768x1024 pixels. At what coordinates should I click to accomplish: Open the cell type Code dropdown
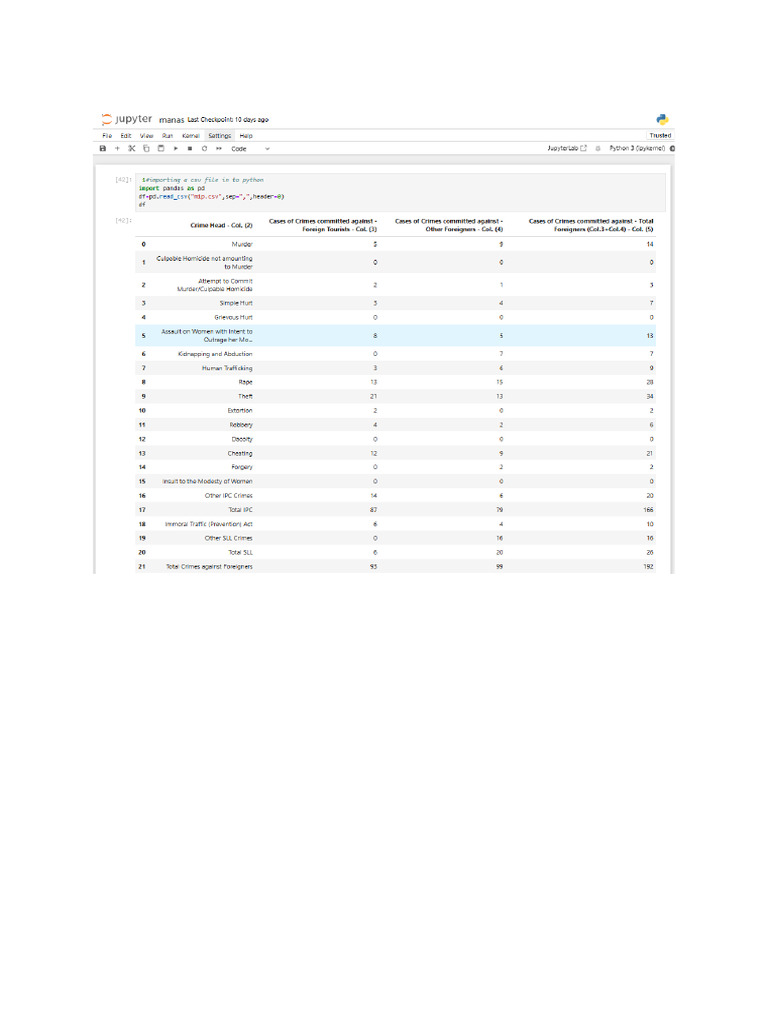click(250, 149)
